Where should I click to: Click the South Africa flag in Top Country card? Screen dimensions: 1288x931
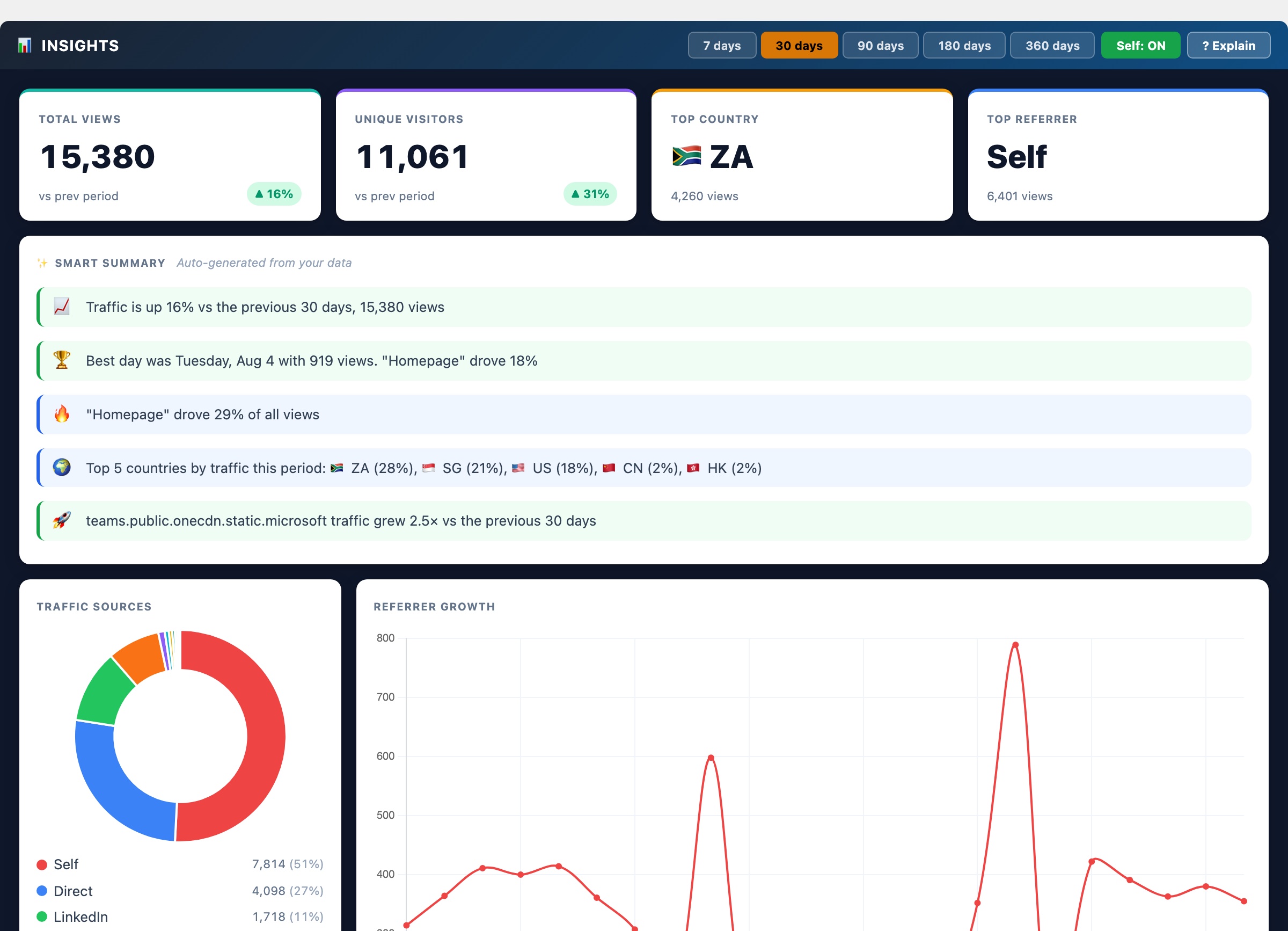pyautogui.click(x=686, y=156)
